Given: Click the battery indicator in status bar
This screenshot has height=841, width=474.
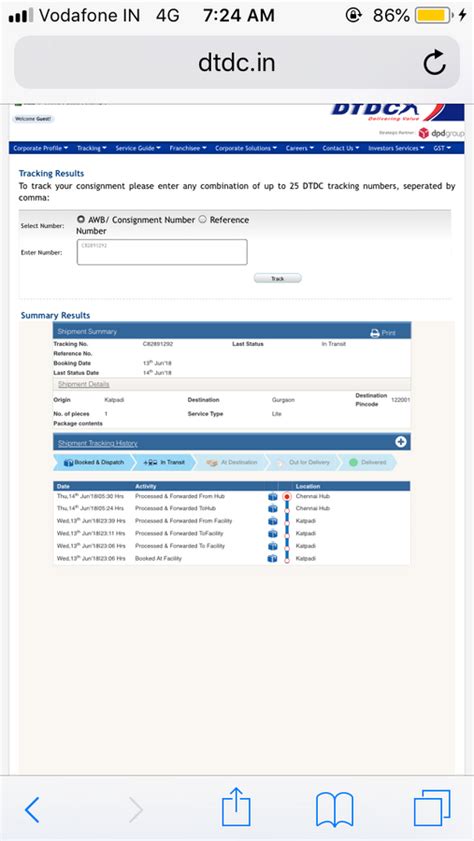Looking at the screenshot, I should [x=433, y=16].
